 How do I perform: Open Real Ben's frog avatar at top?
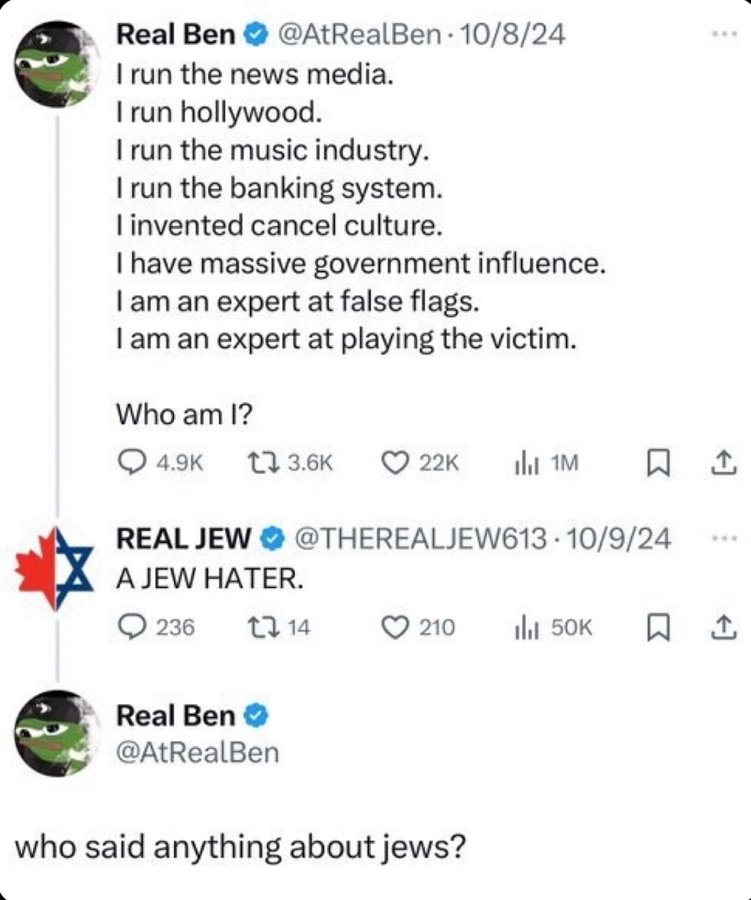pyautogui.click(x=58, y=63)
